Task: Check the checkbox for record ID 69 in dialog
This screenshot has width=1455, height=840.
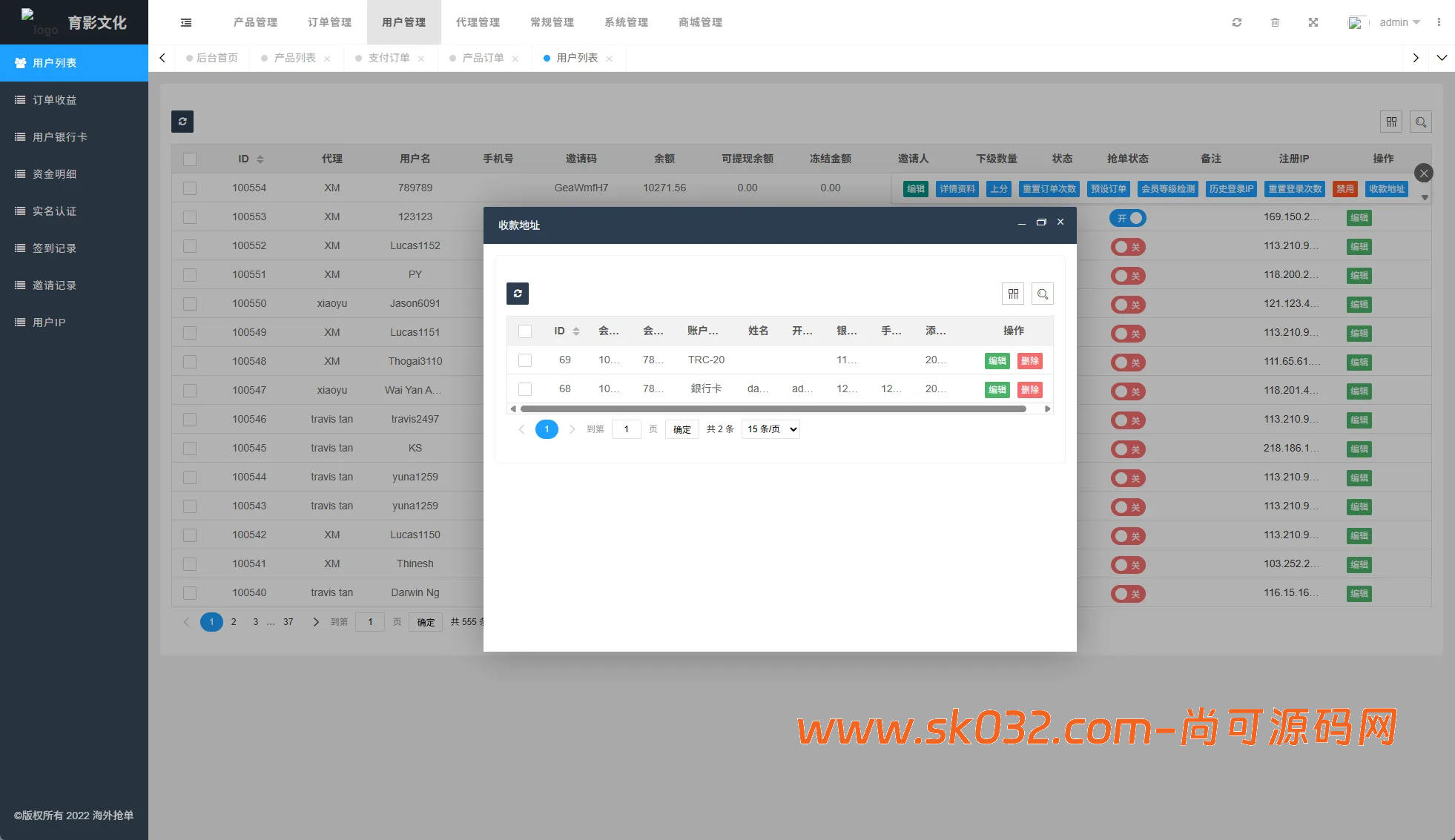Action: (525, 360)
